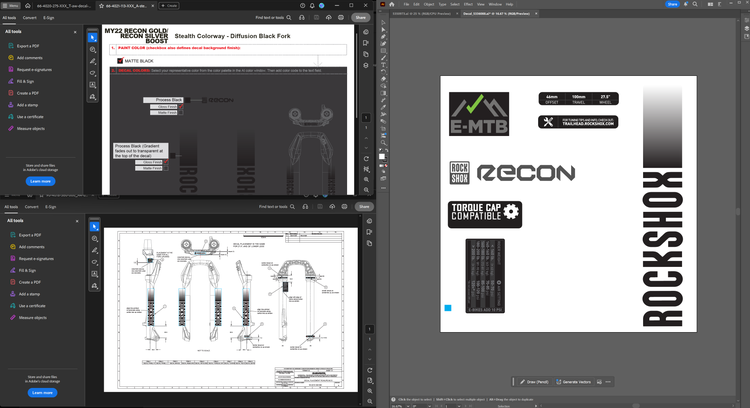
Task: Click Share button in top Acrobat window
Action: (361, 18)
